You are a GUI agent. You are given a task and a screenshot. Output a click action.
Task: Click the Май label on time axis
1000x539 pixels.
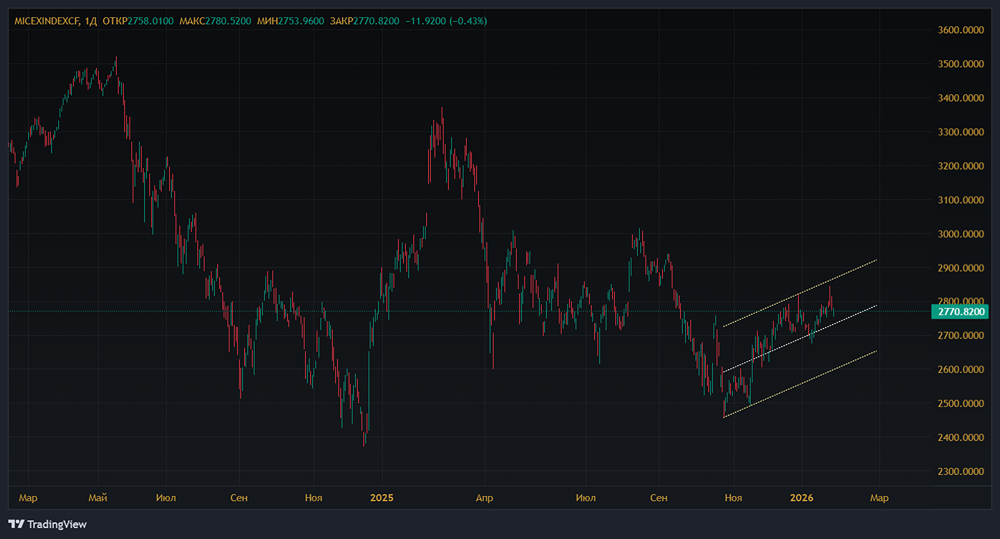click(97, 497)
